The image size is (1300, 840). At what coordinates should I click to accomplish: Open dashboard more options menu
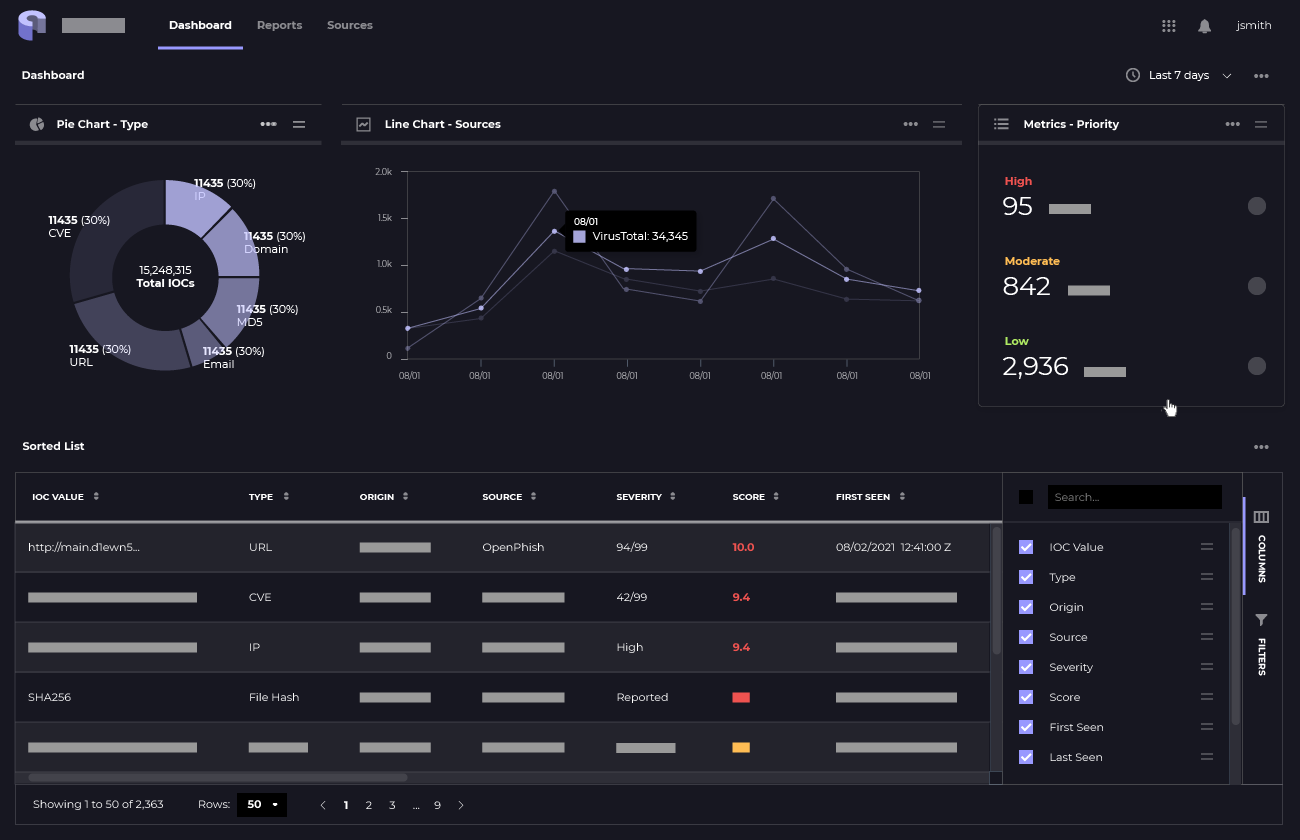(1262, 76)
